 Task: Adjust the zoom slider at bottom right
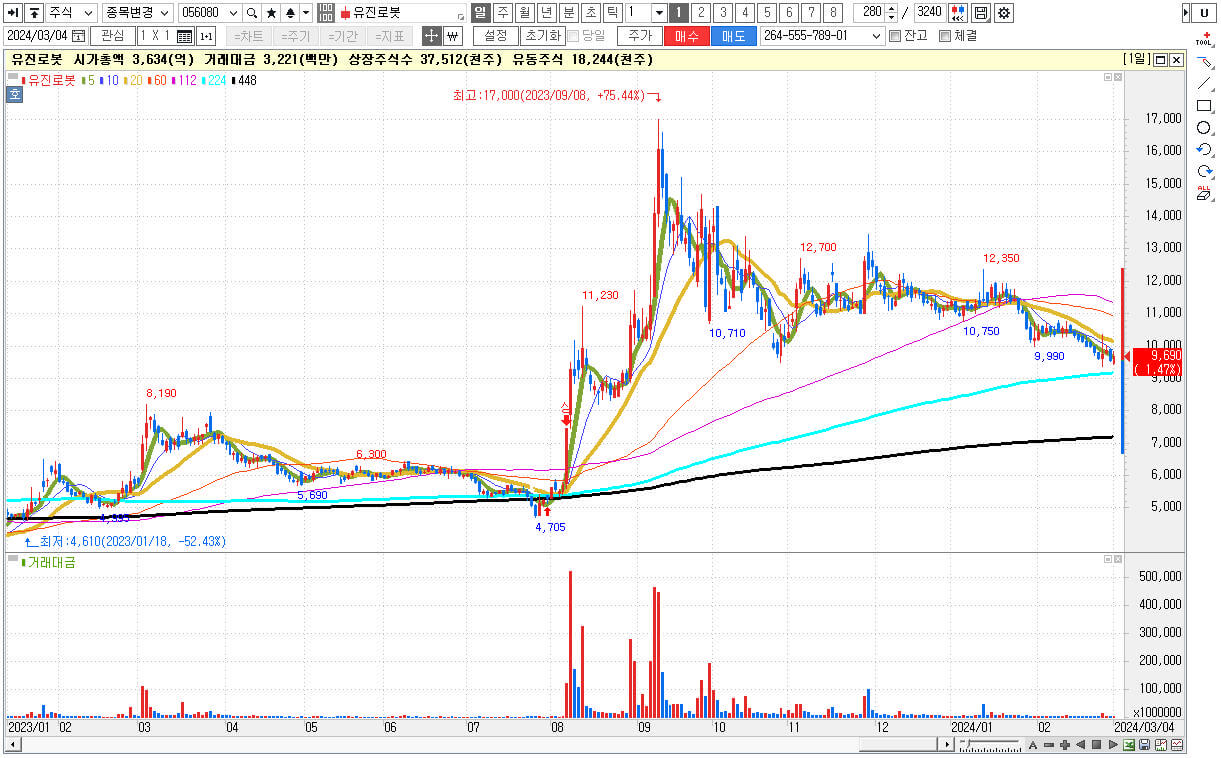click(990, 745)
